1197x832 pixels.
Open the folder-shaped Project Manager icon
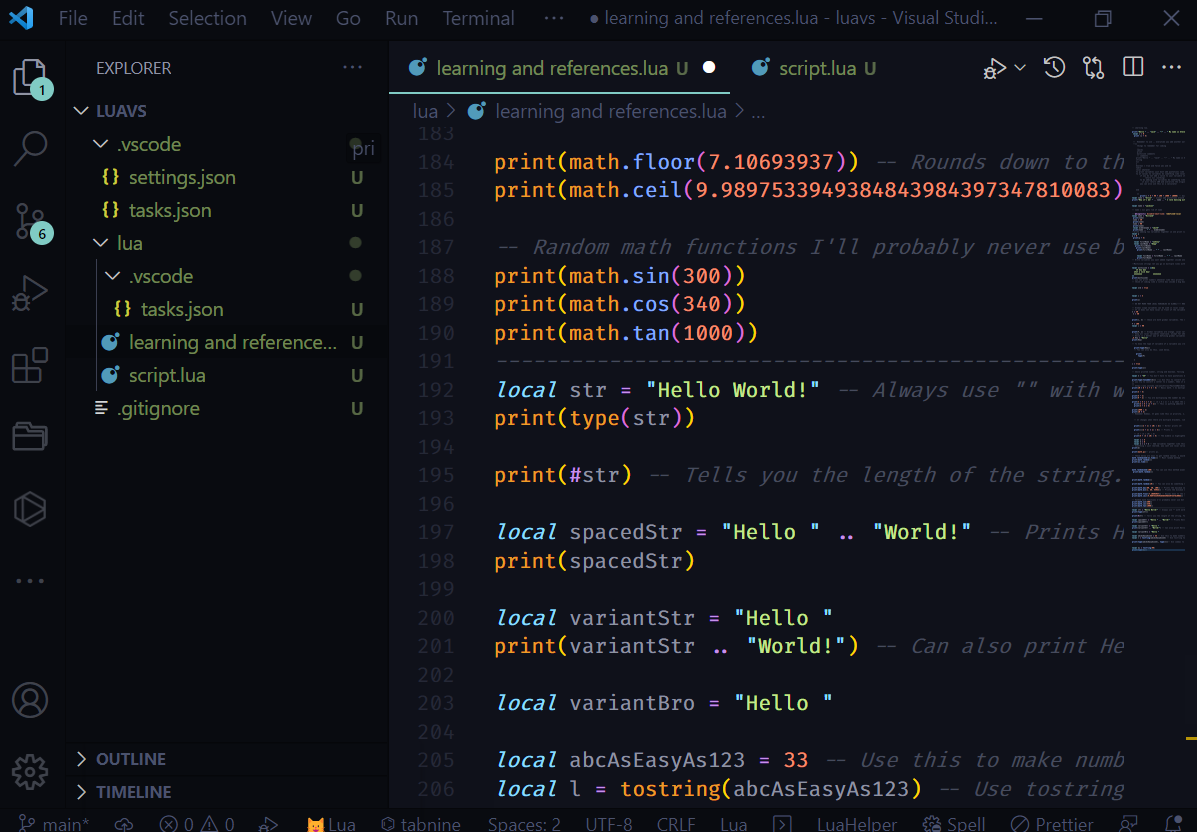pos(31,437)
